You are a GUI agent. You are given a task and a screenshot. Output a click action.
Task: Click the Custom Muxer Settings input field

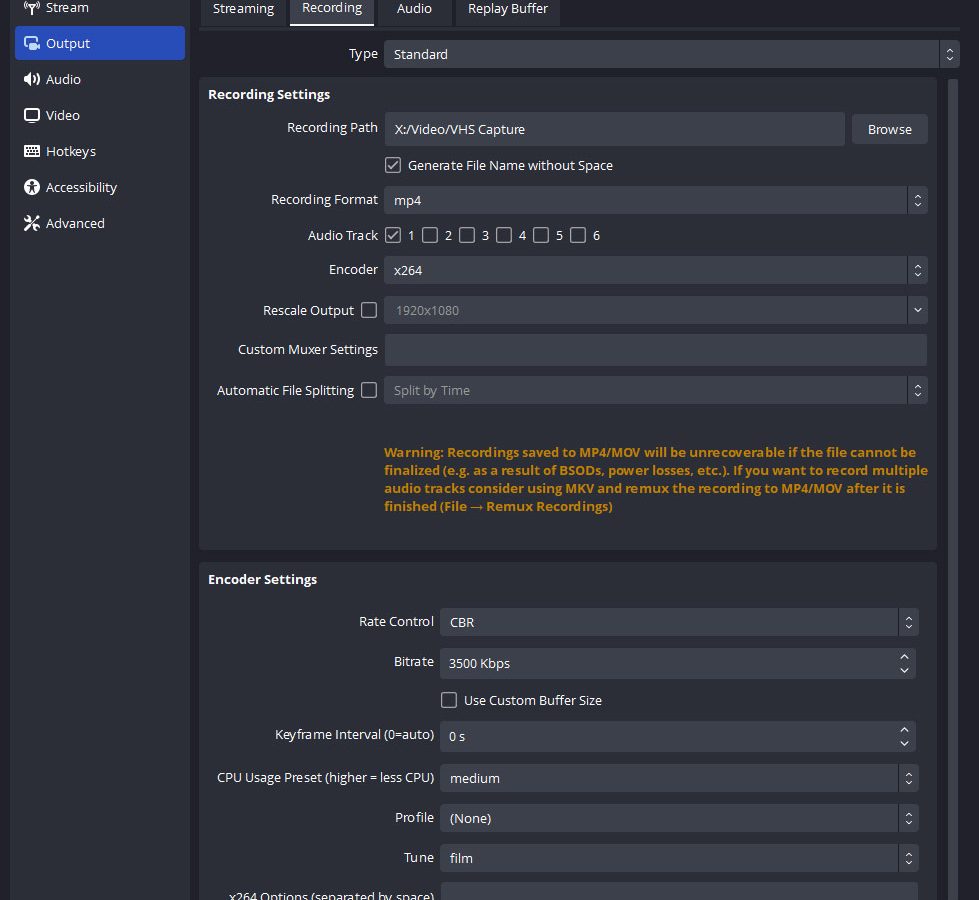coord(655,350)
